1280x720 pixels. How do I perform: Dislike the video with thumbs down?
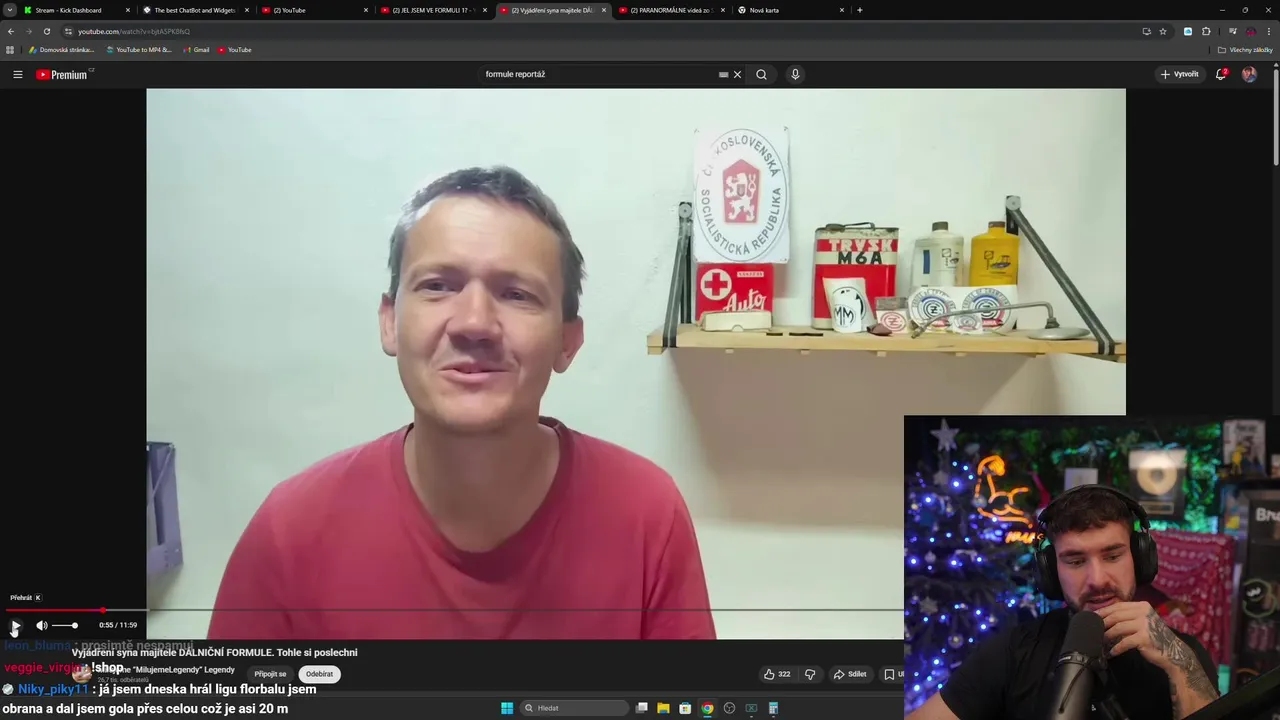(810, 674)
